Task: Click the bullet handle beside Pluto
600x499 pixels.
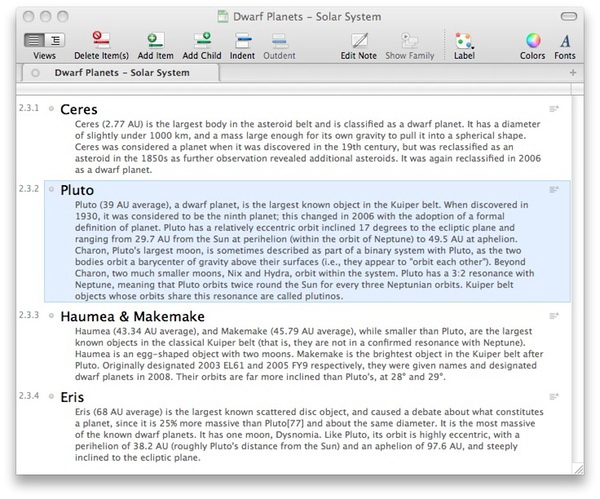Action: (x=51, y=189)
